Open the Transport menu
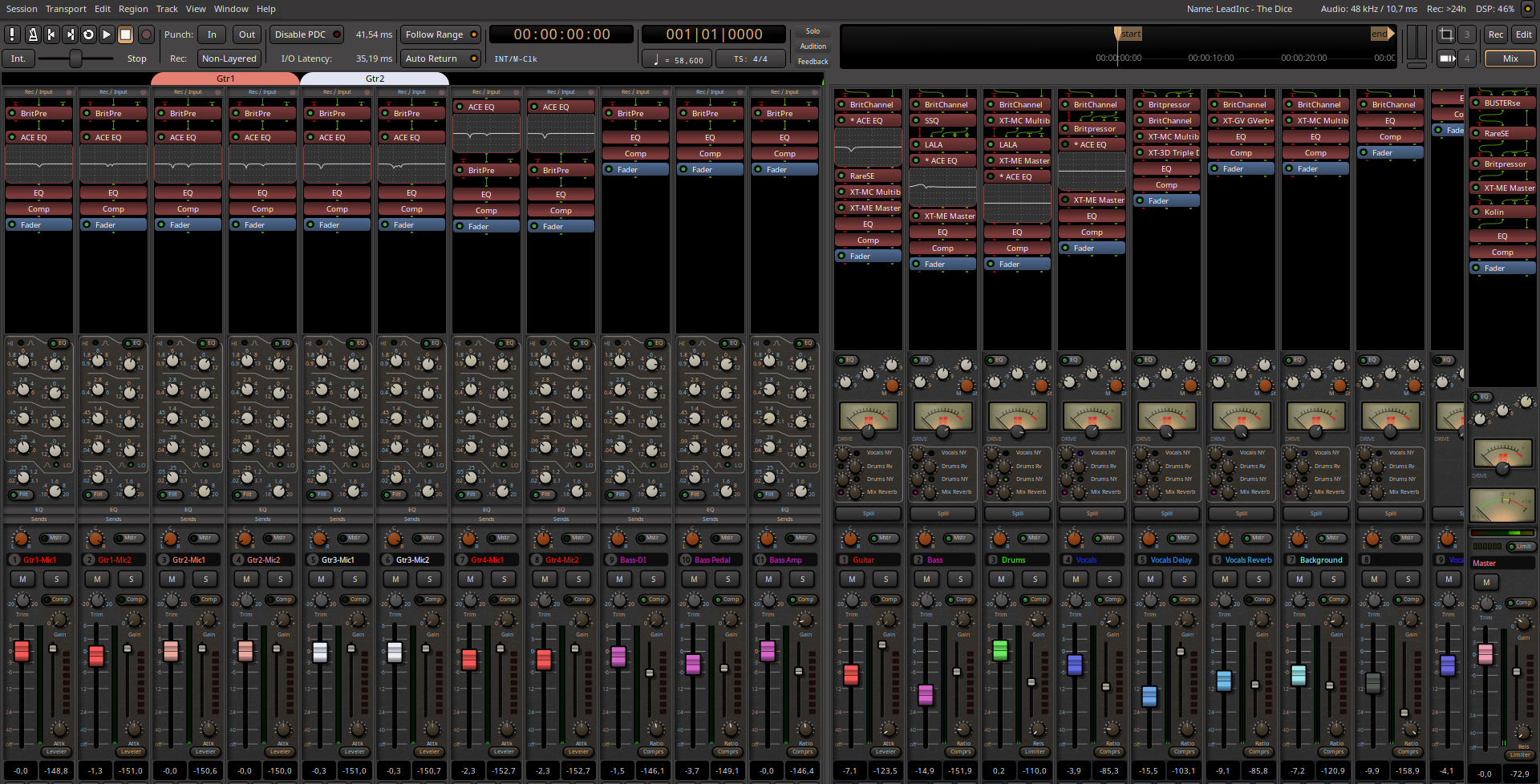This screenshot has width=1540, height=784. tap(66, 9)
